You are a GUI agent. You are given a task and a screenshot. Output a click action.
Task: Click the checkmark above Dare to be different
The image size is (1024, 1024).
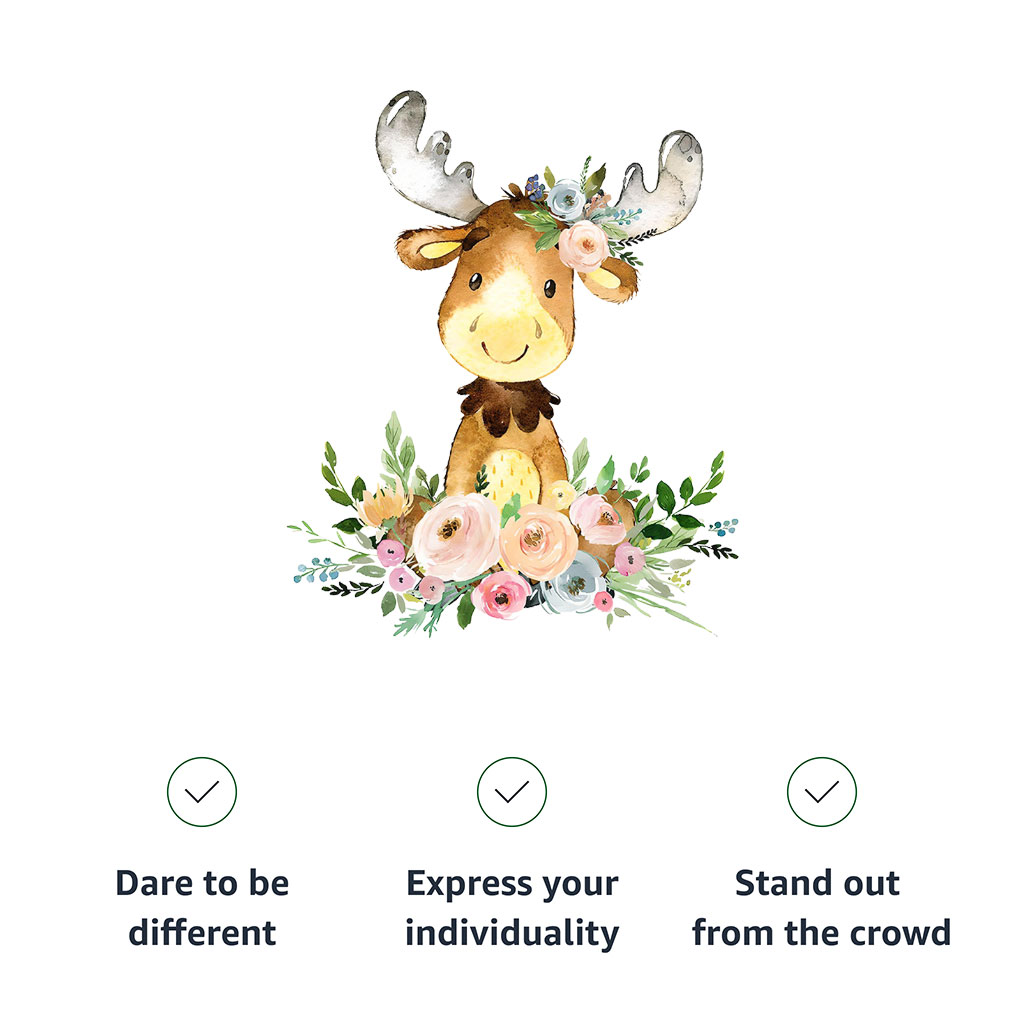point(202,792)
